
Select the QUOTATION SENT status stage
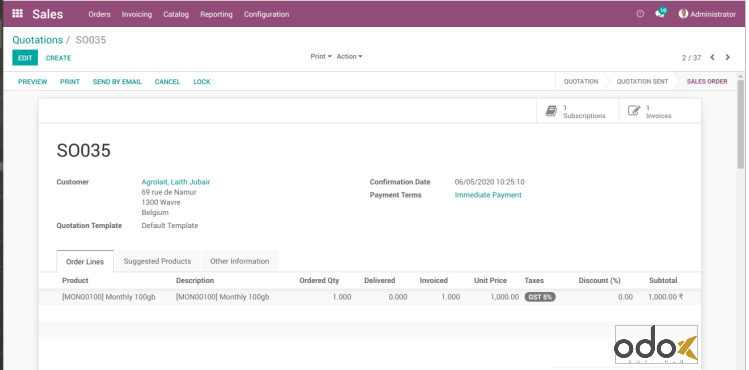pos(642,82)
